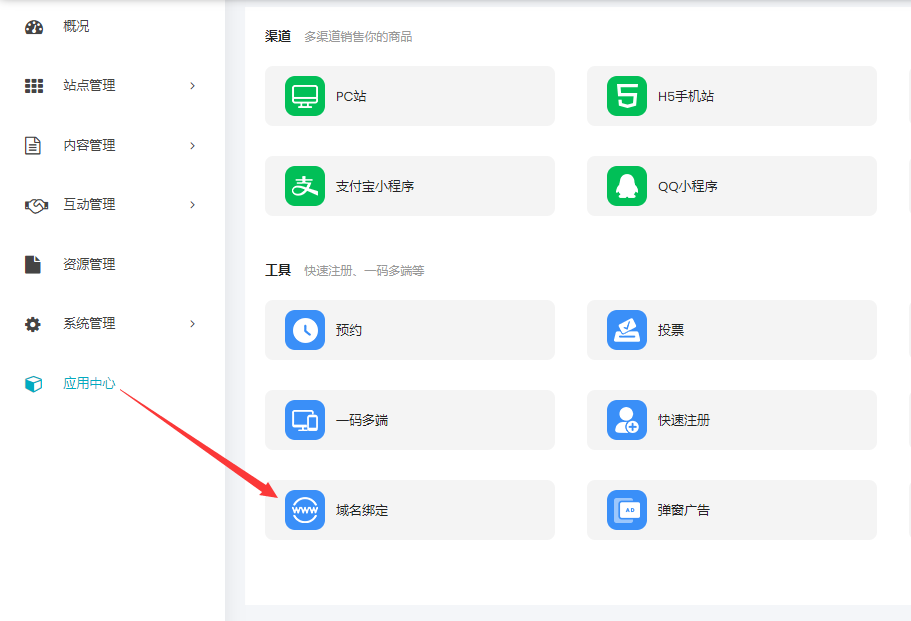Go to 应用中心 in the sidebar
The image size is (911, 621).
point(89,384)
